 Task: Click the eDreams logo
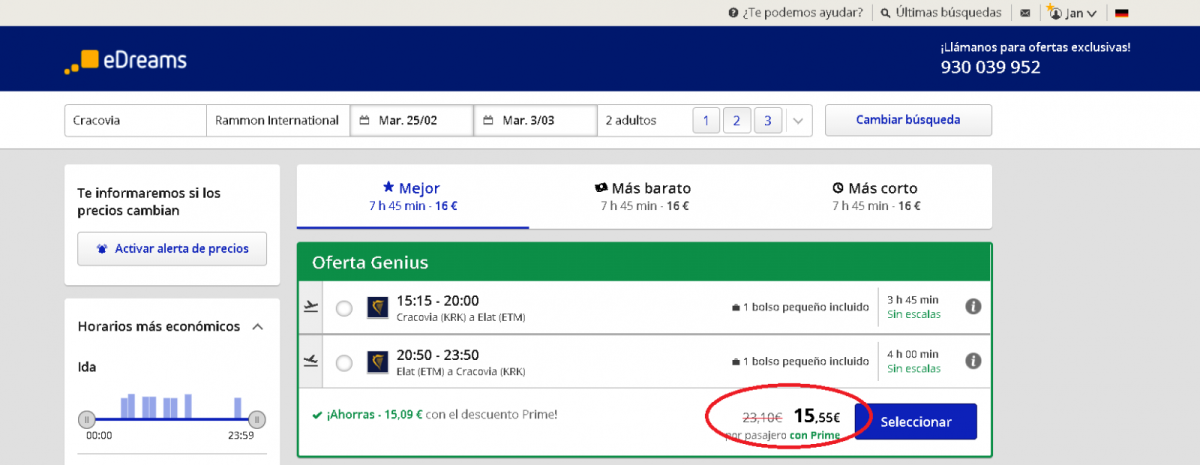point(125,61)
